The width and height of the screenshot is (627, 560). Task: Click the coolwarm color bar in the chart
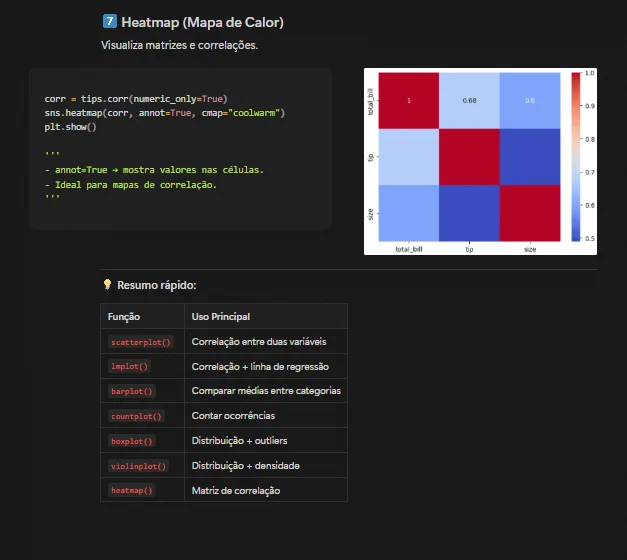click(575, 157)
